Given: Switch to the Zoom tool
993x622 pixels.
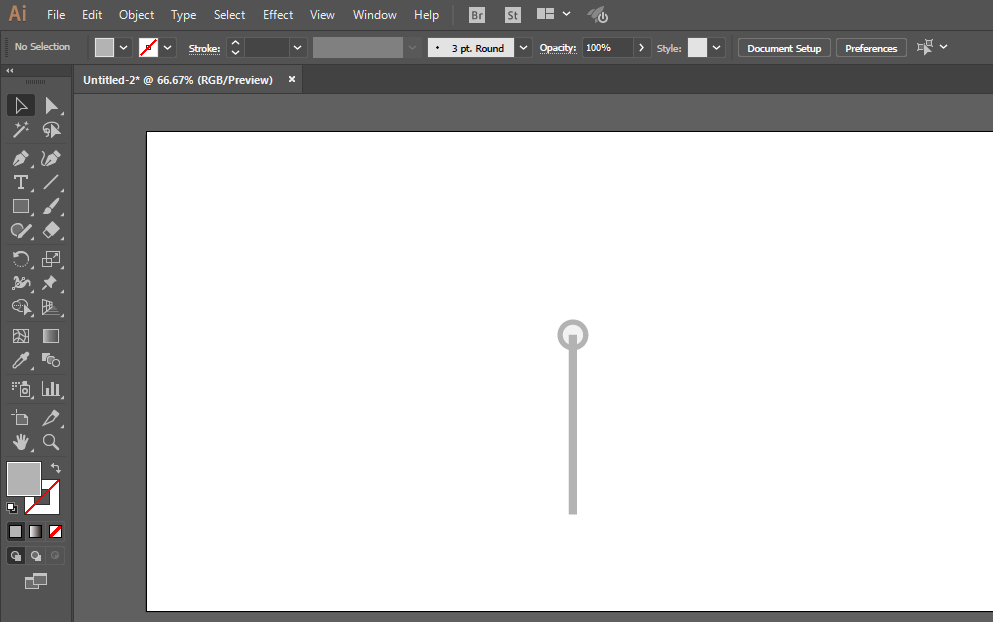Looking at the screenshot, I should (x=51, y=442).
